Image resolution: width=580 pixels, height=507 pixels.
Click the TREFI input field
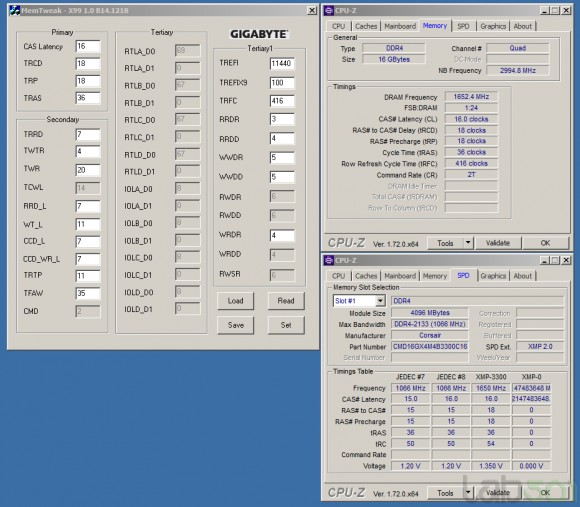[282, 64]
